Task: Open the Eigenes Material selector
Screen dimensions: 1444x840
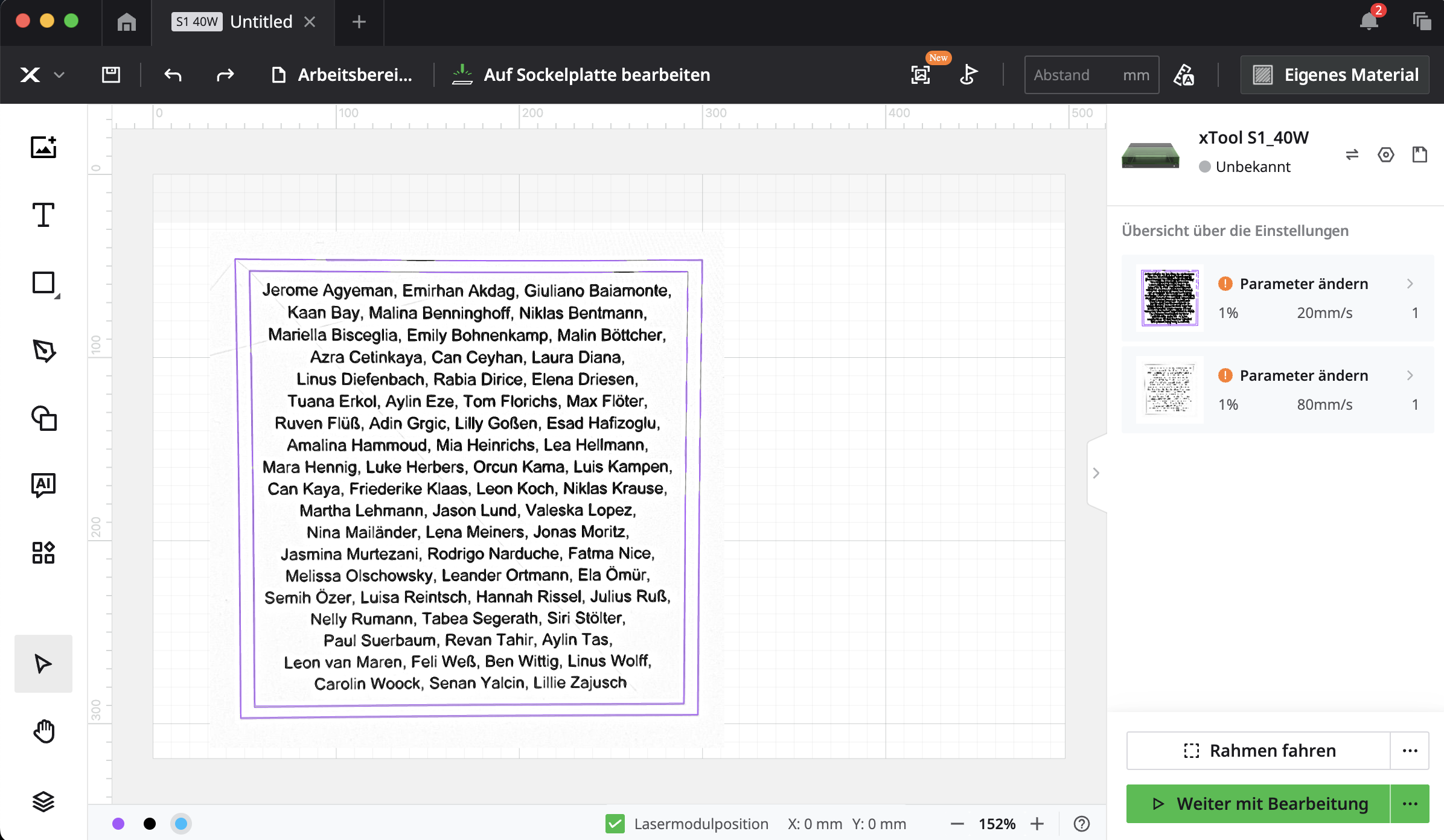Action: tap(1335, 75)
